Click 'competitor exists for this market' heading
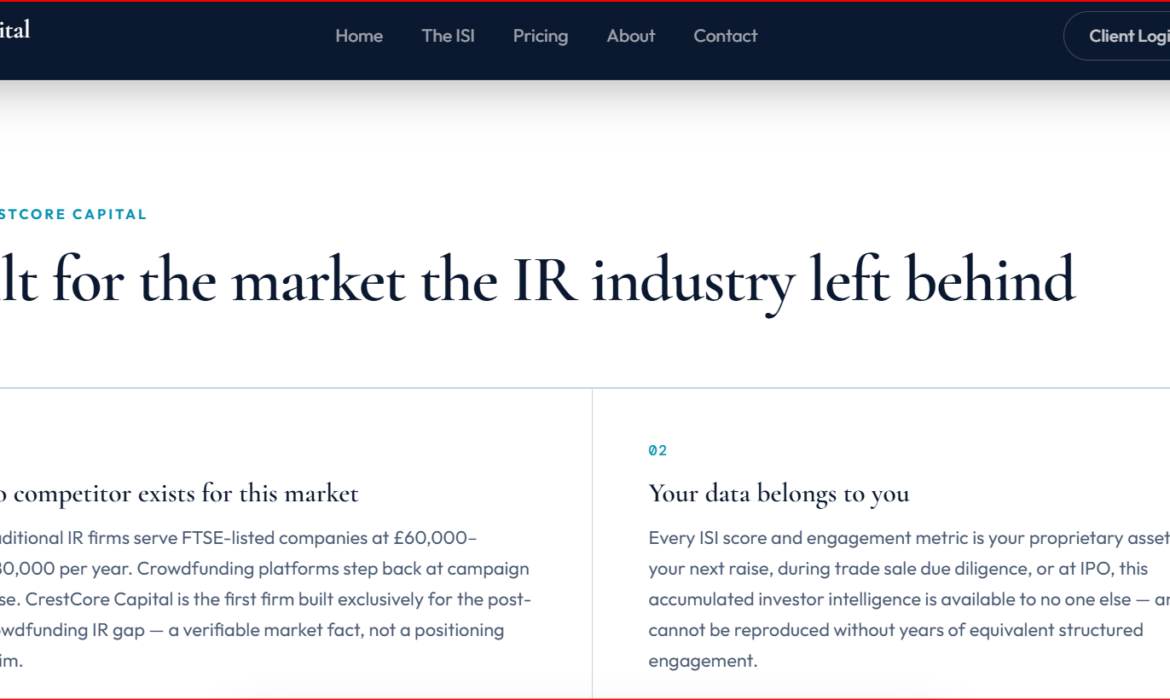Image resolution: width=1170 pixels, height=700 pixels. [186, 493]
